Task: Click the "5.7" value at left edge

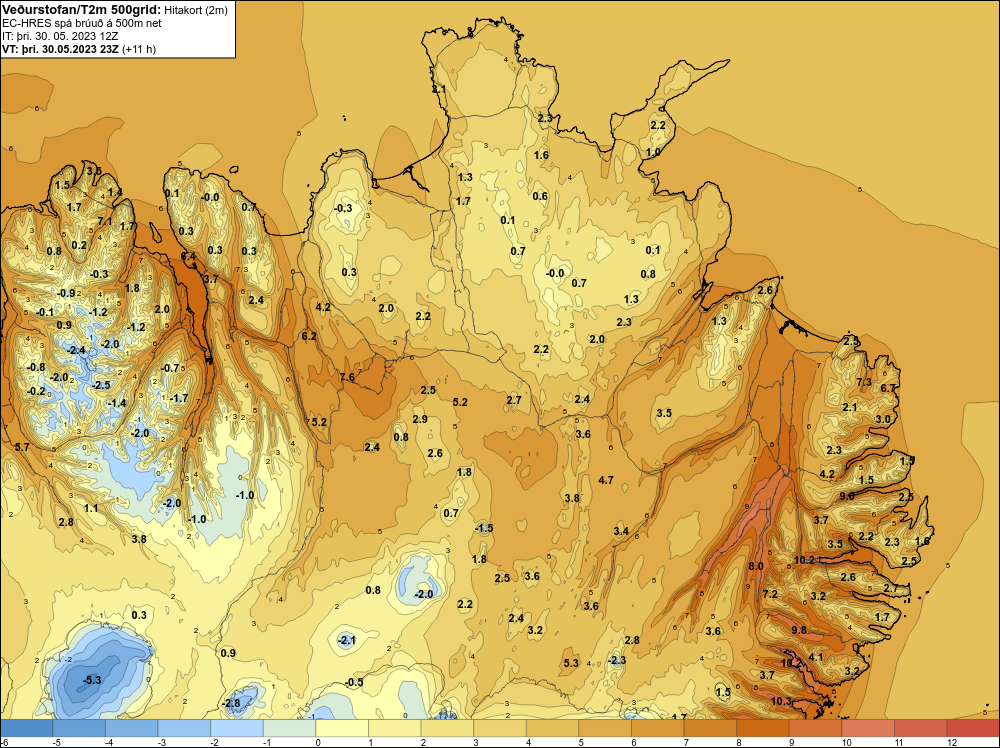Action: (x=22, y=447)
